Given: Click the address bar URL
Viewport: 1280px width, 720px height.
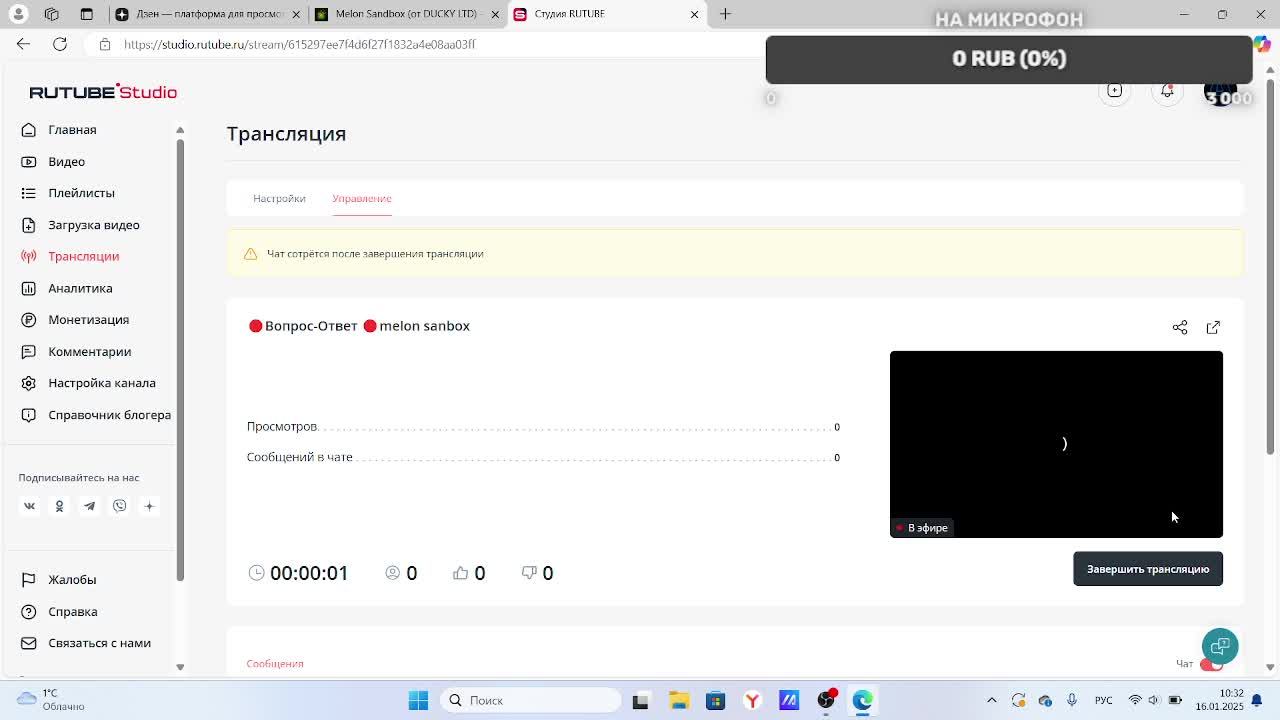Looking at the screenshot, I should click(x=300, y=44).
